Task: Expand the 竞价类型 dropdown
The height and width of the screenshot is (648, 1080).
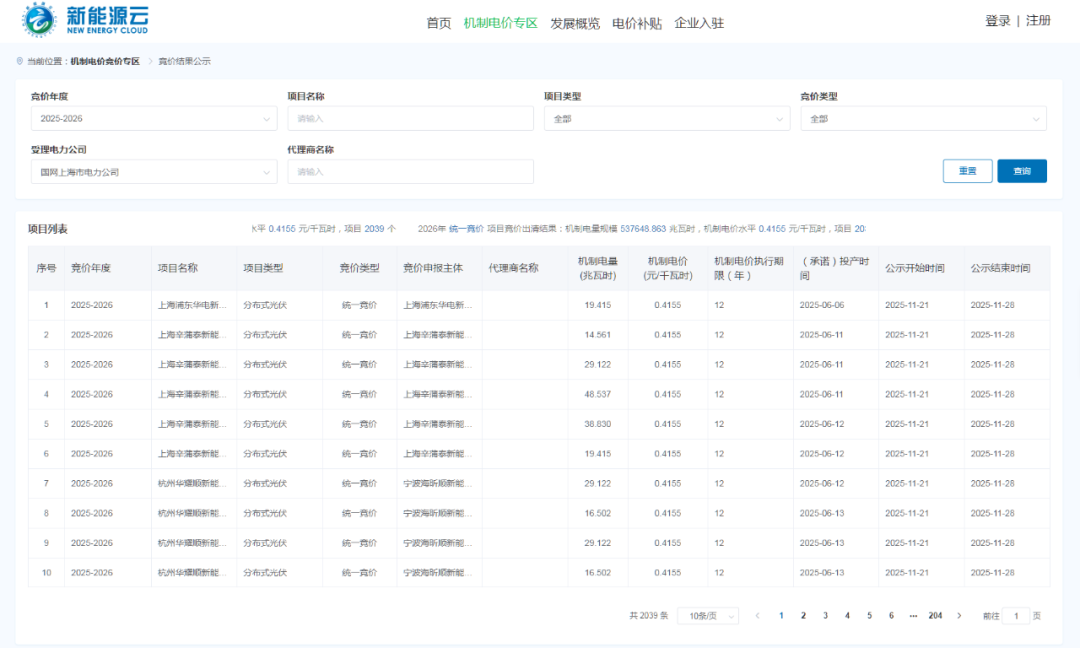Action: [922, 119]
